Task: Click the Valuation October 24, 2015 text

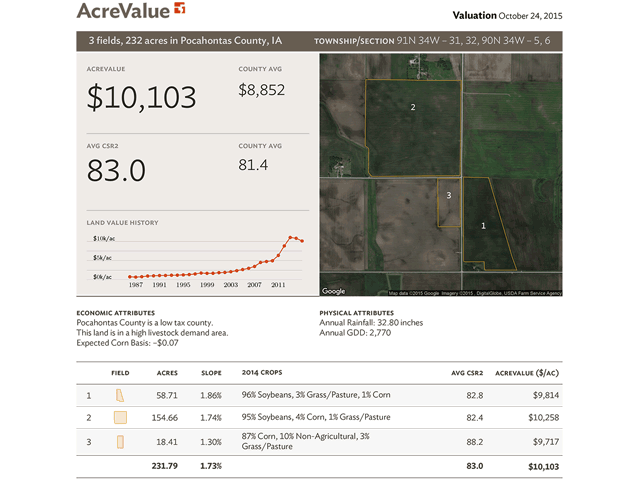Action: point(507,16)
